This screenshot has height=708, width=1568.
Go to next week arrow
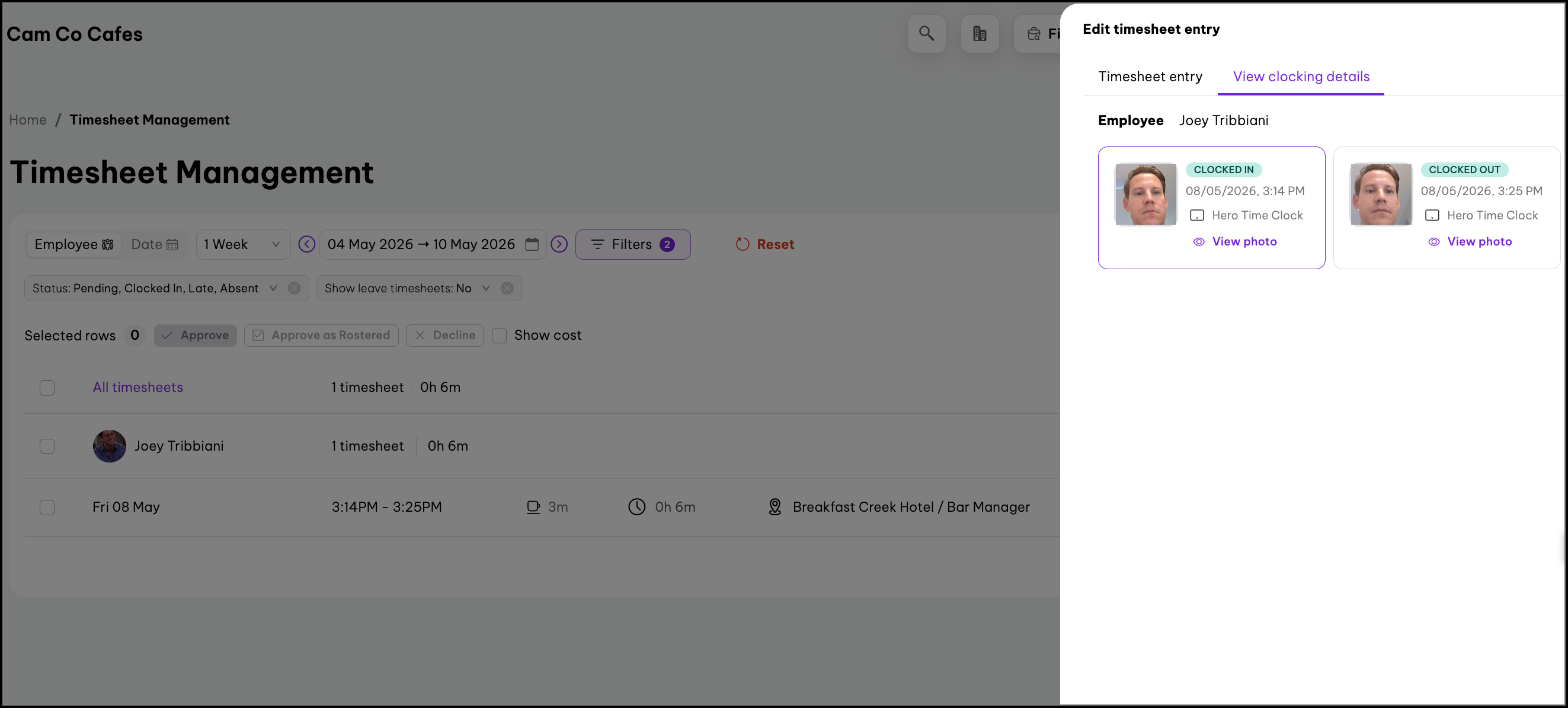point(559,244)
